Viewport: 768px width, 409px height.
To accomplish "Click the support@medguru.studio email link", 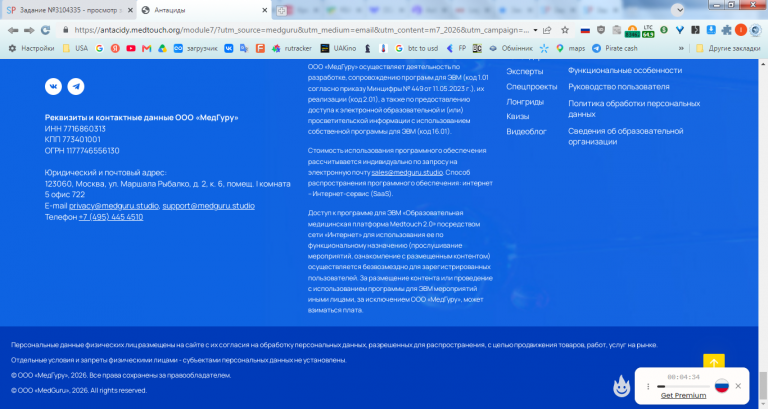I will [209, 206].
